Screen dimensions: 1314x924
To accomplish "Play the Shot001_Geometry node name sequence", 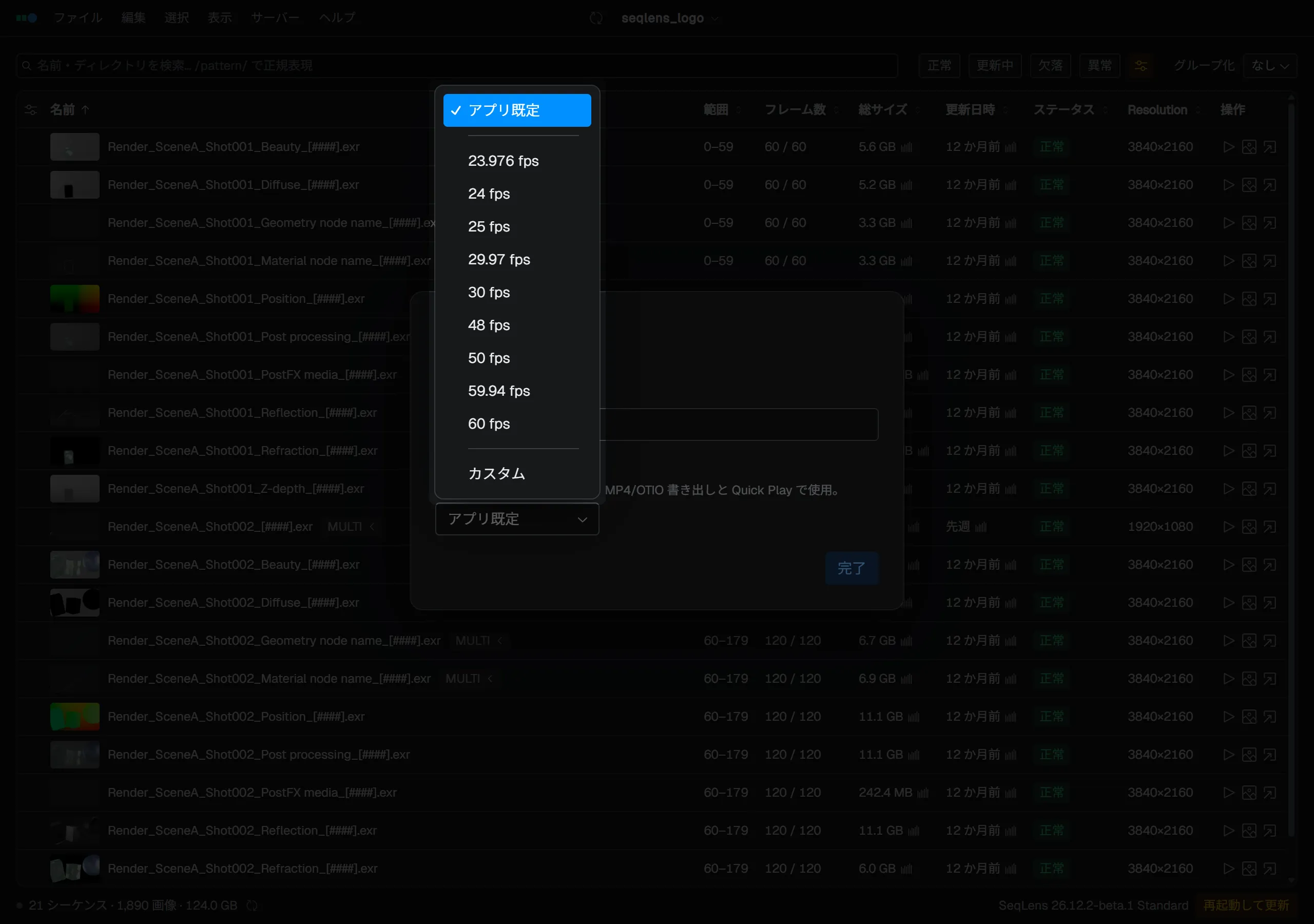I will point(1229,223).
